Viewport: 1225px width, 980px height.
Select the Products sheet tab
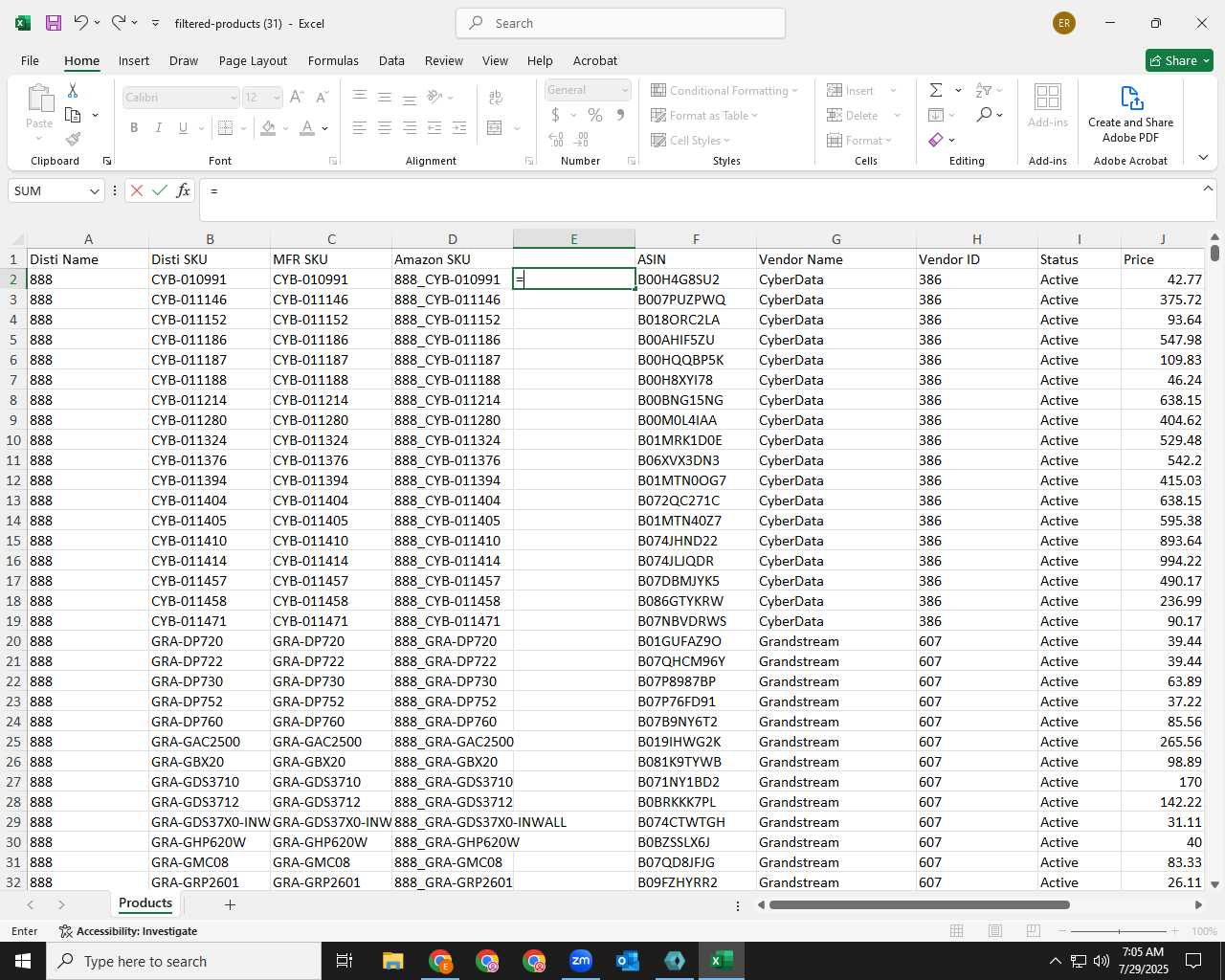[x=145, y=903]
